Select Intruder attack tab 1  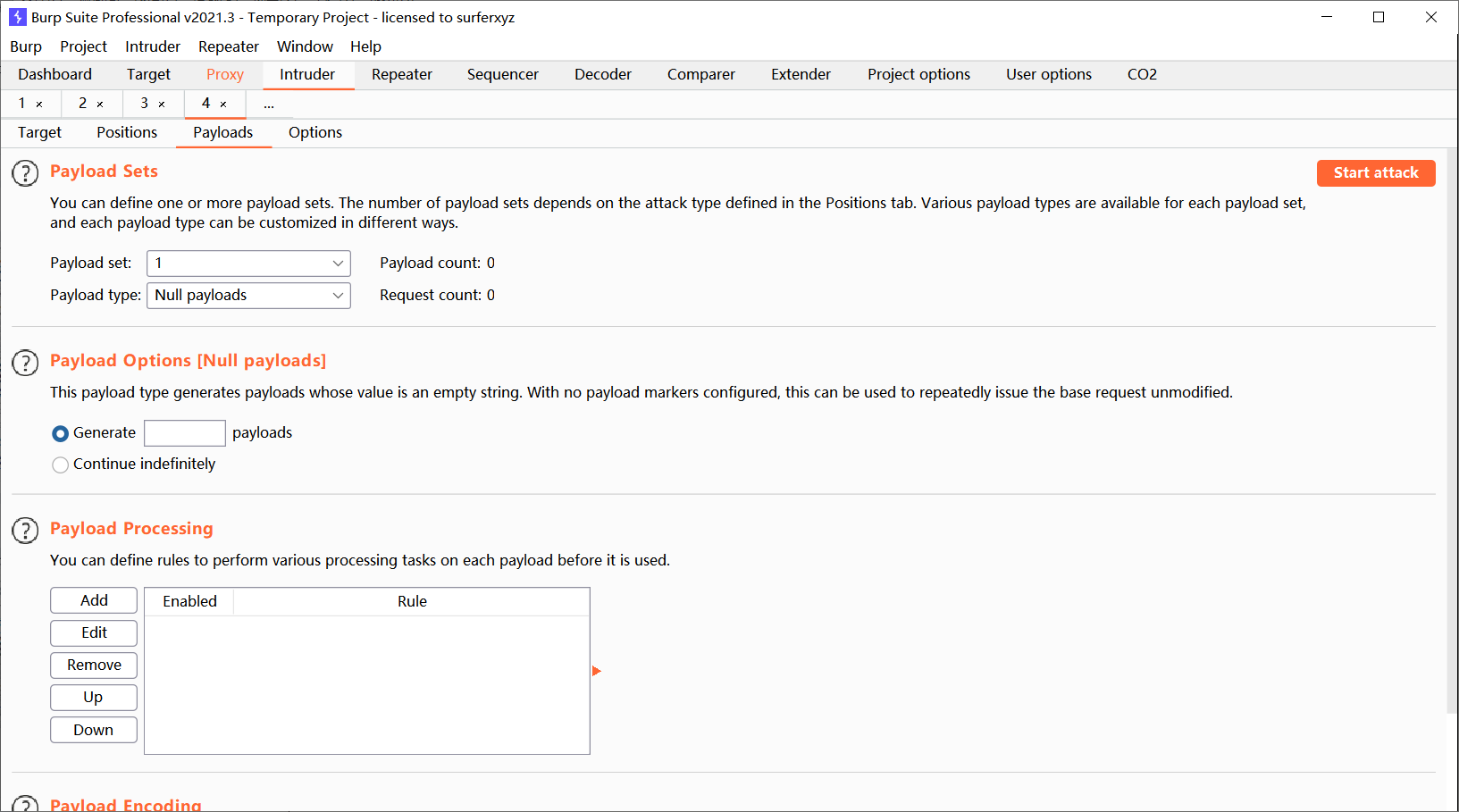point(22,104)
